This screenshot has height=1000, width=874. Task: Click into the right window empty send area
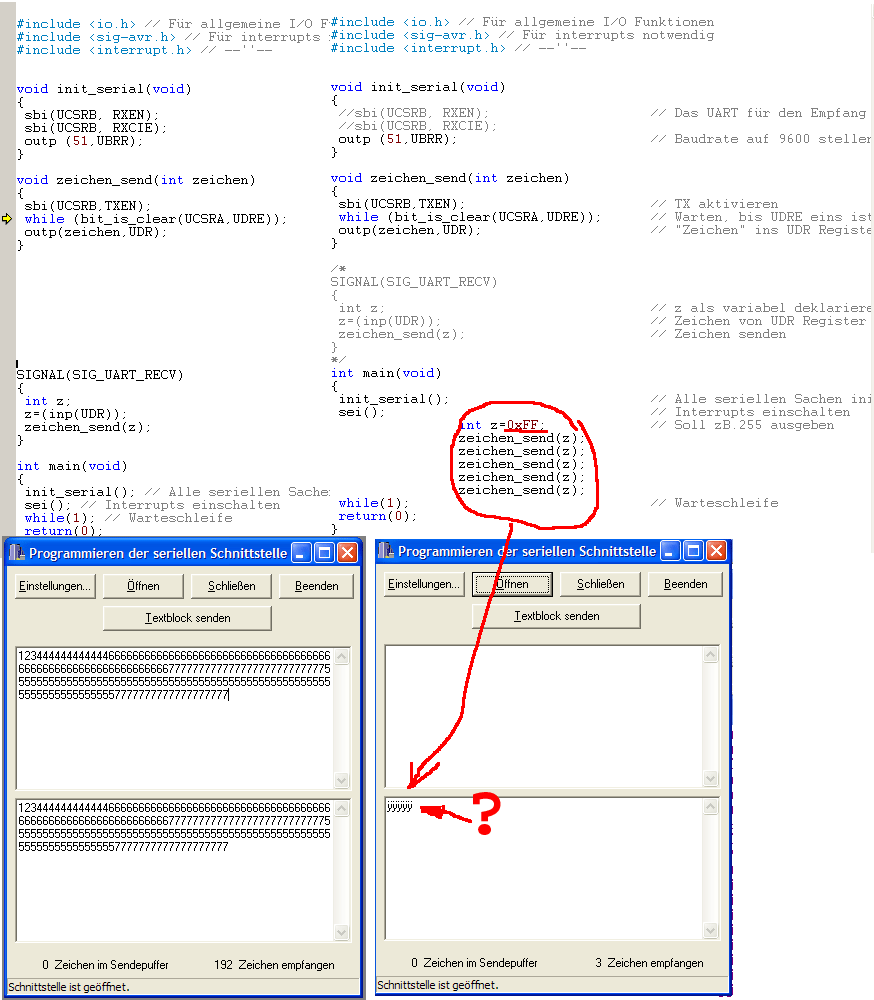coord(544,716)
